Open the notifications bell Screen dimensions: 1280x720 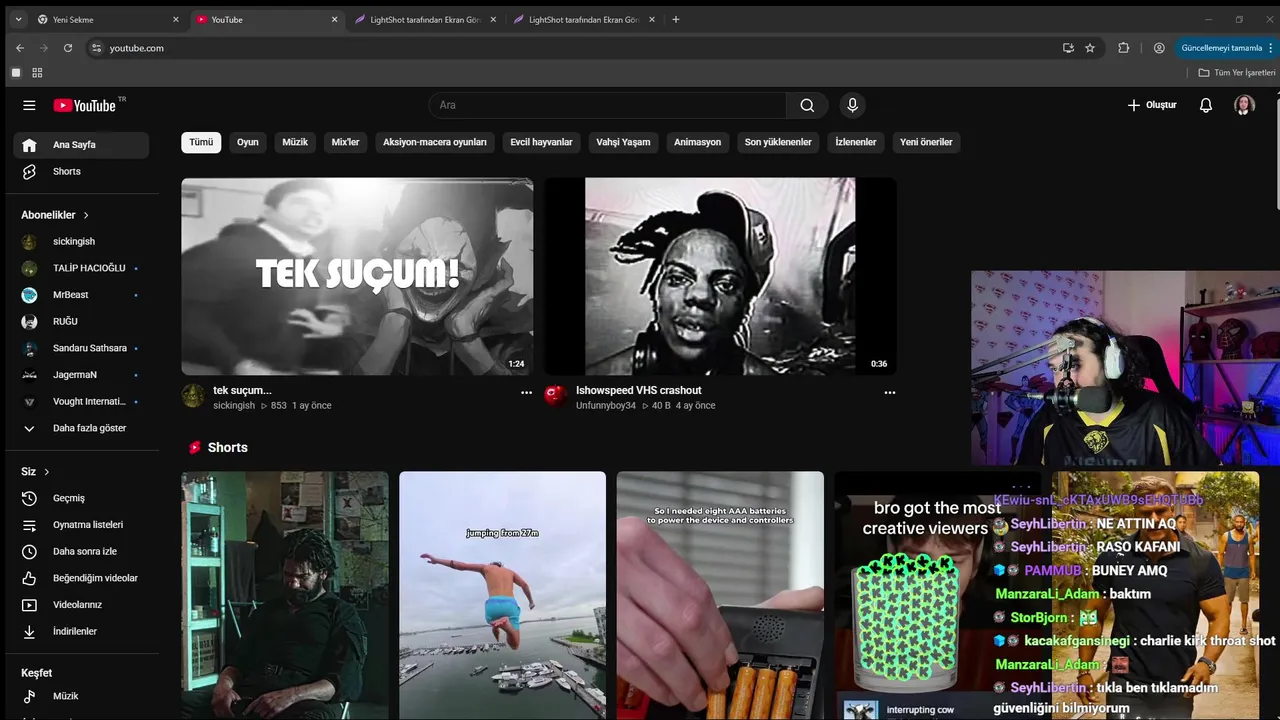1206,105
